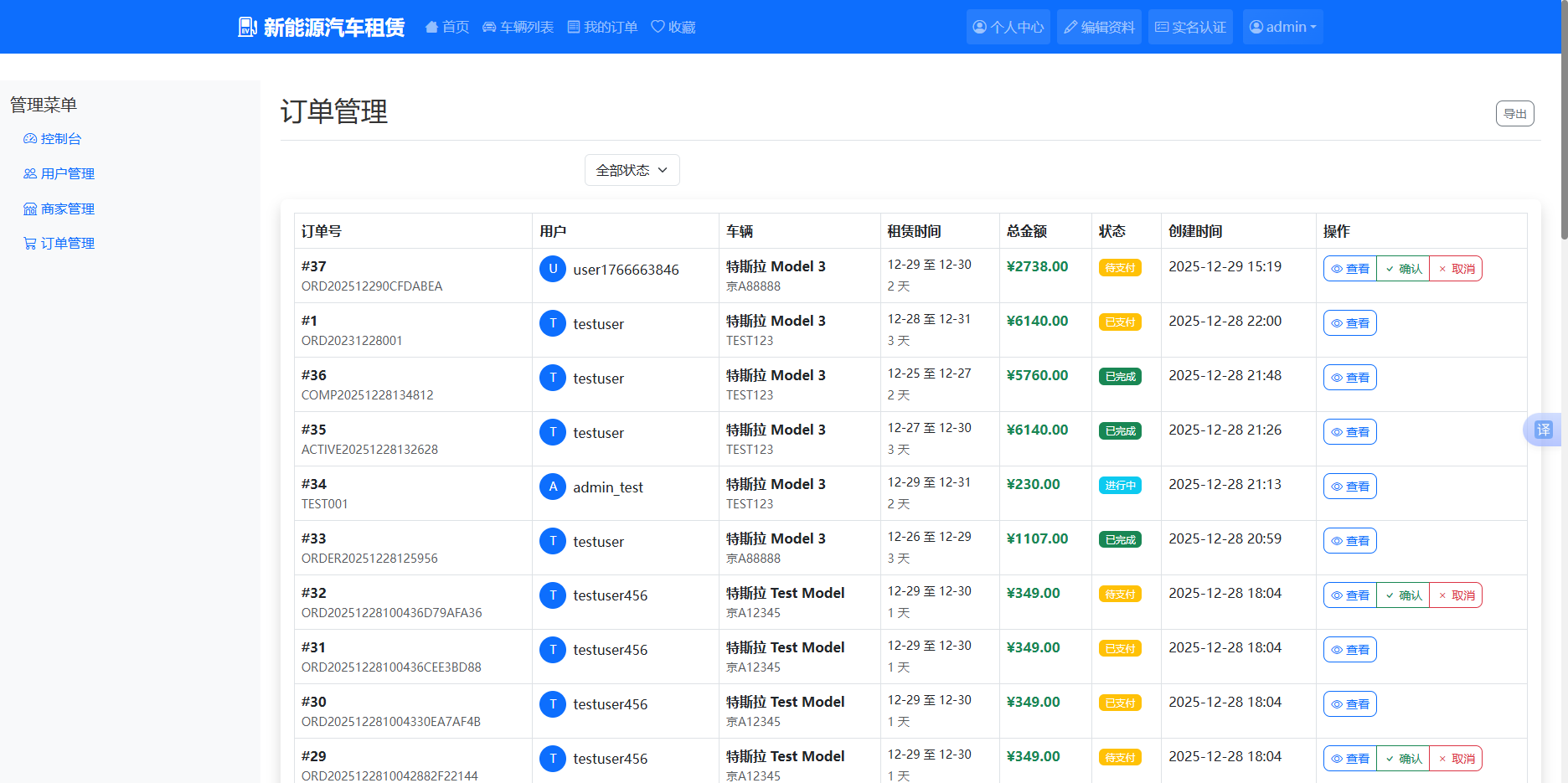View order #33 details
The height and width of the screenshot is (783, 1568).
pyautogui.click(x=1350, y=541)
